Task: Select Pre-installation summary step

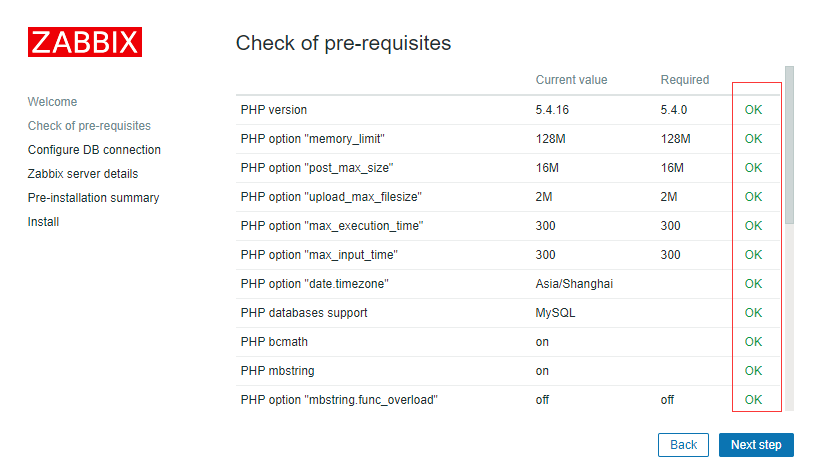Action: pos(93,198)
